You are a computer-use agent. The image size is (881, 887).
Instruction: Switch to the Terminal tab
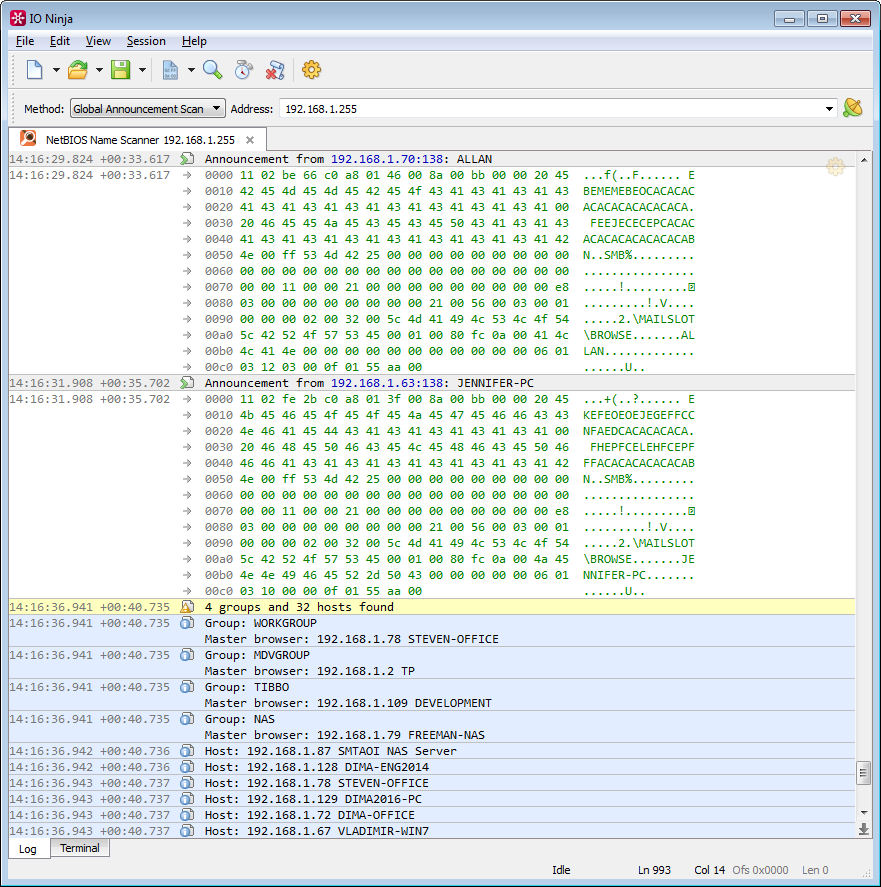pos(79,848)
